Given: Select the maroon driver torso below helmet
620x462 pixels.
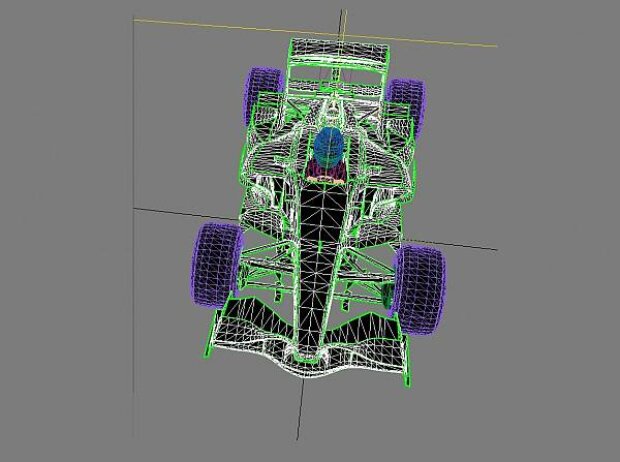Looking at the screenshot, I should (x=327, y=172).
